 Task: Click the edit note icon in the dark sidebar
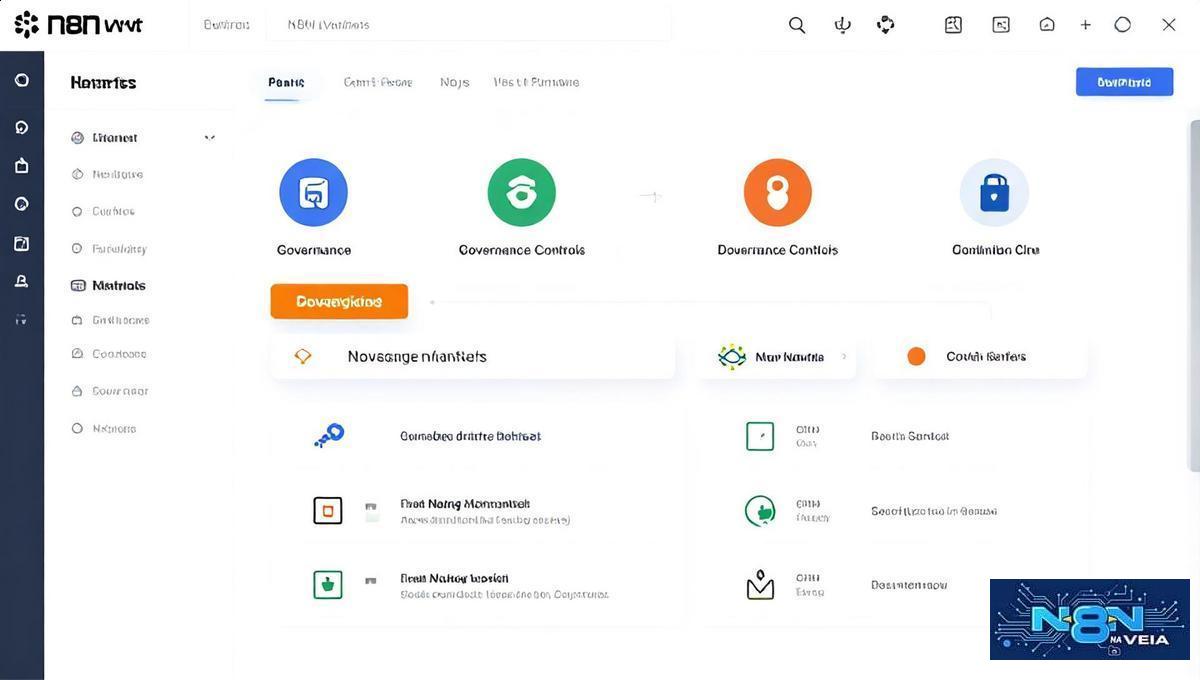pyautogui.click(x=22, y=243)
